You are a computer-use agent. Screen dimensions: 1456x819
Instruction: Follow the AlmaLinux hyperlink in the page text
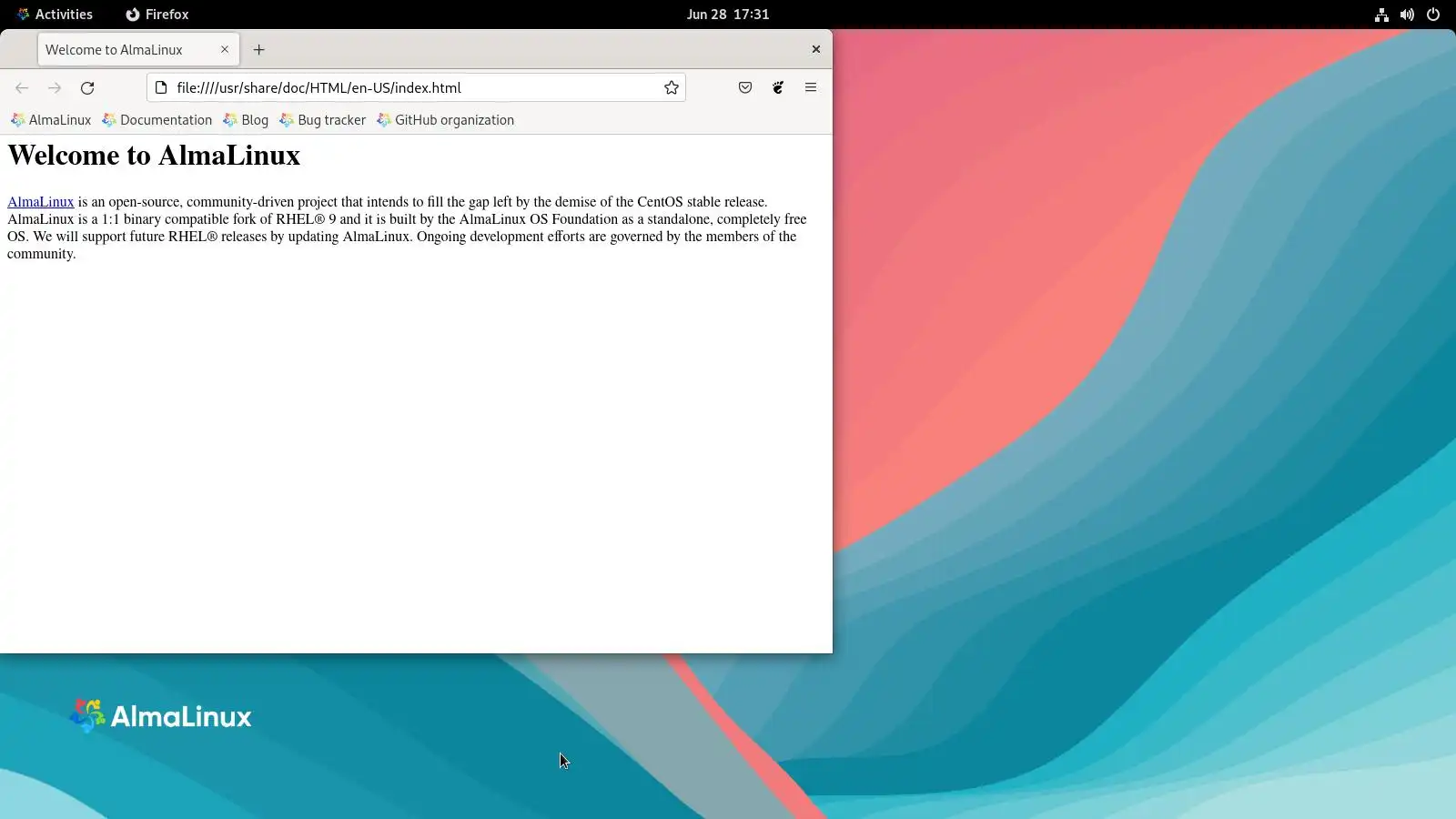coord(41,202)
